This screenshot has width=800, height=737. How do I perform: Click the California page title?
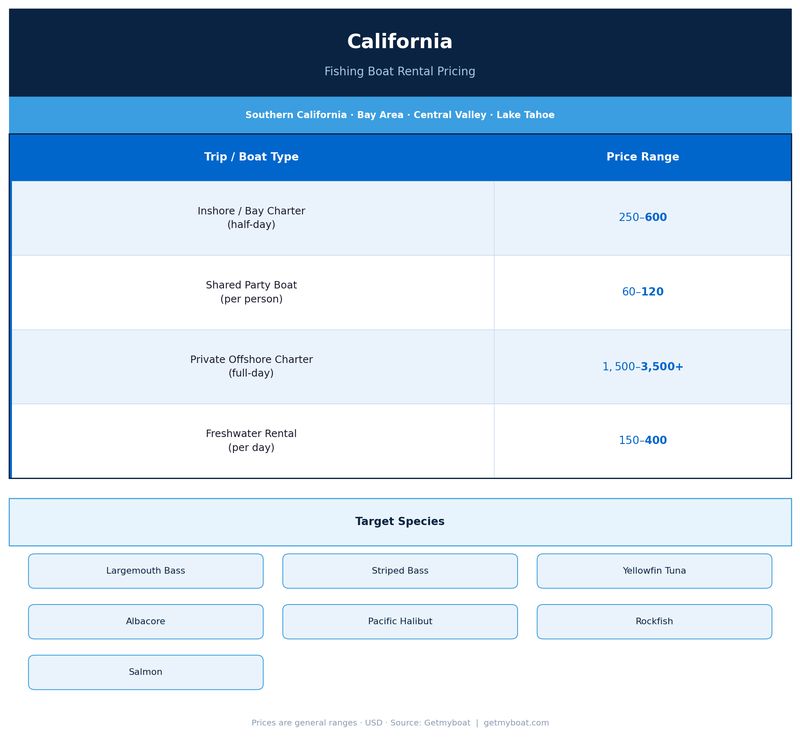pos(400,42)
